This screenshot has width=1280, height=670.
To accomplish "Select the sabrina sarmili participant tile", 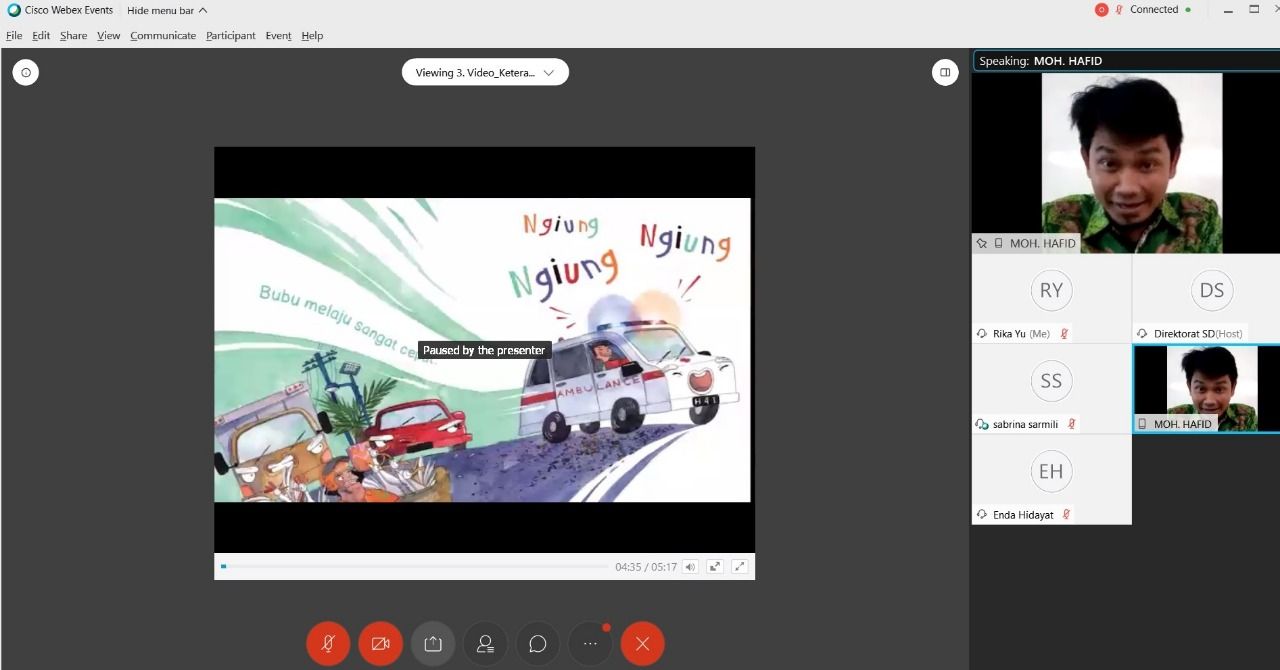I will [x=1051, y=389].
